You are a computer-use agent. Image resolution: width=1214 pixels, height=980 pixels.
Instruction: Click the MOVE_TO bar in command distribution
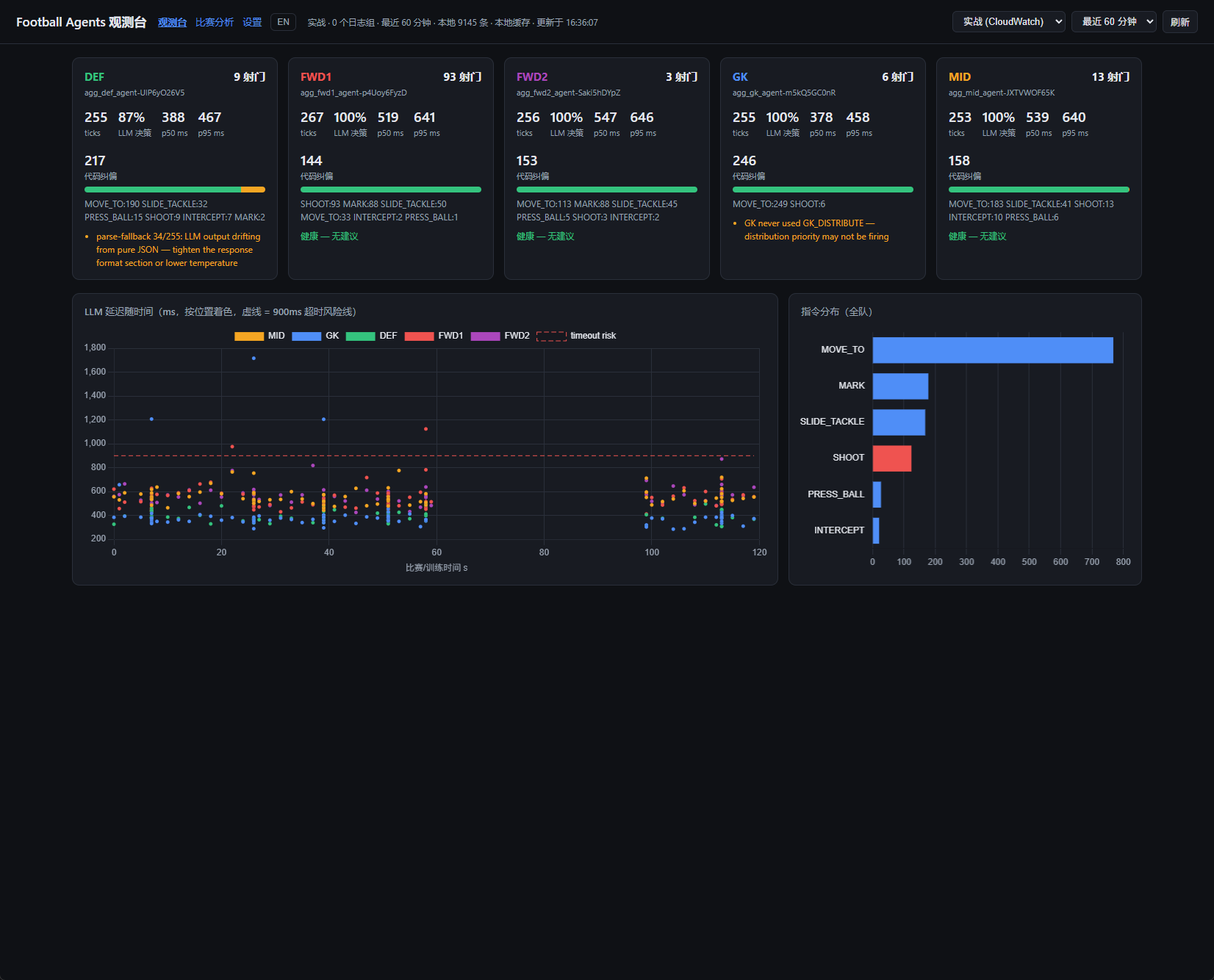pyautogui.click(x=993, y=350)
